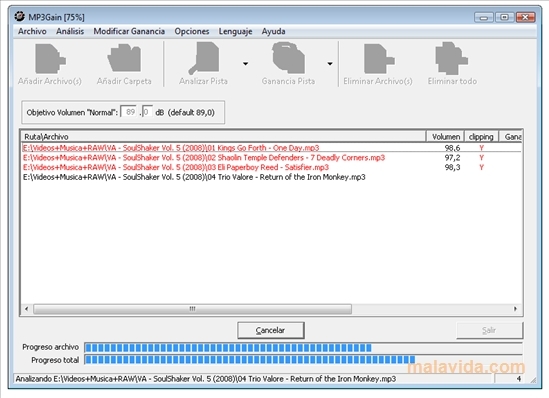The width and height of the screenshot is (549, 398).
Task: Click volume value 98,3
Action: click(x=452, y=168)
